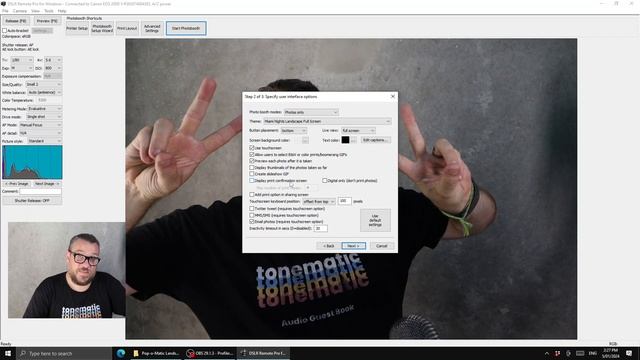Open the on-screen keyboard tray icon
The width and height of the screenshot is (640, 360).
580,353
